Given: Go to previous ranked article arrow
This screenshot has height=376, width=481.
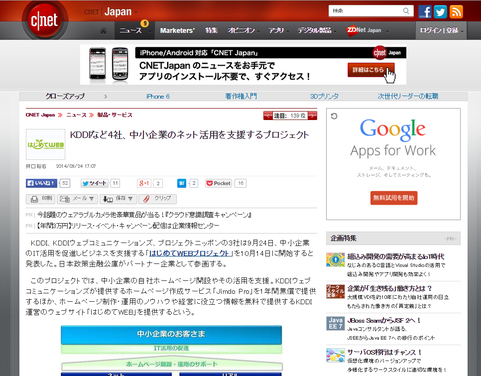Looking at the screenshot, I should pyautogui.click(x=268, y=116).
